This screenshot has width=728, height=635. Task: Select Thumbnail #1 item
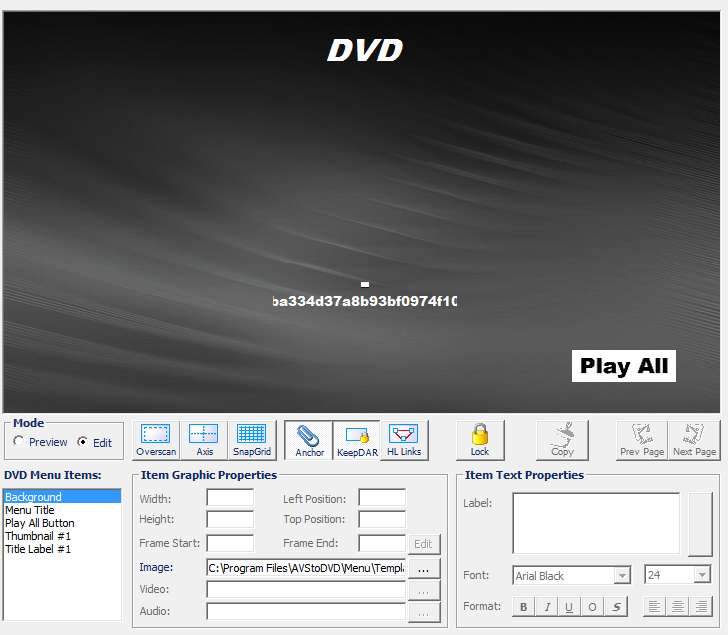click(62, 536)
